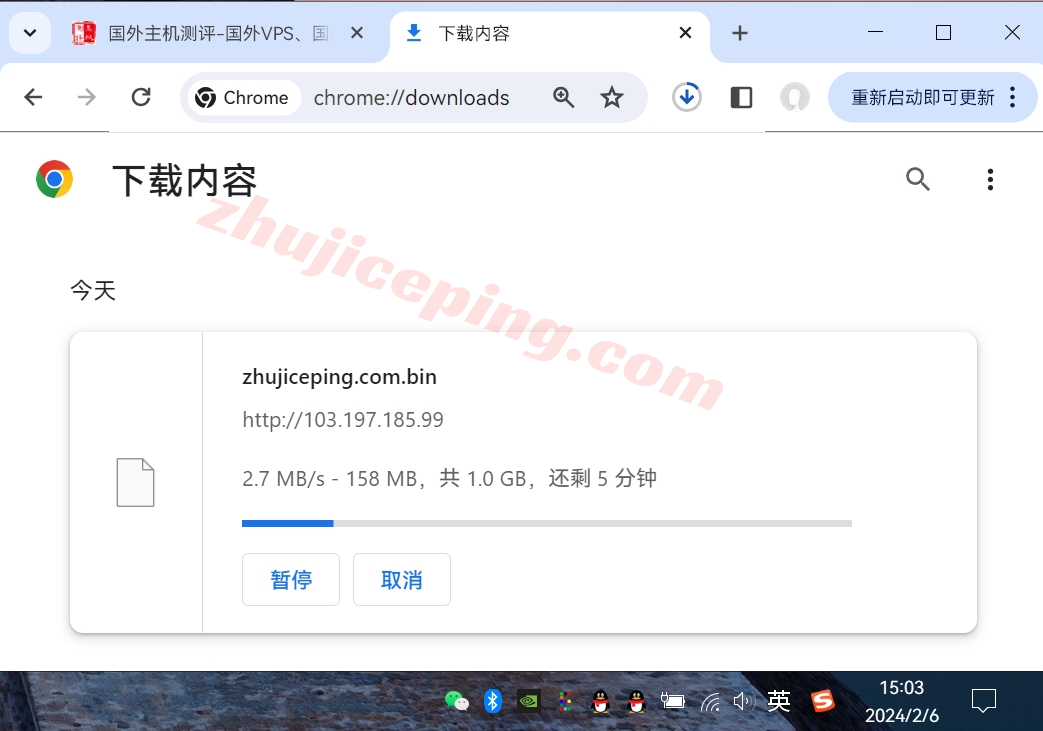1043x731 pixels.
Task: Open file link zhujiceping.com.bin
Action: point(339,377)
